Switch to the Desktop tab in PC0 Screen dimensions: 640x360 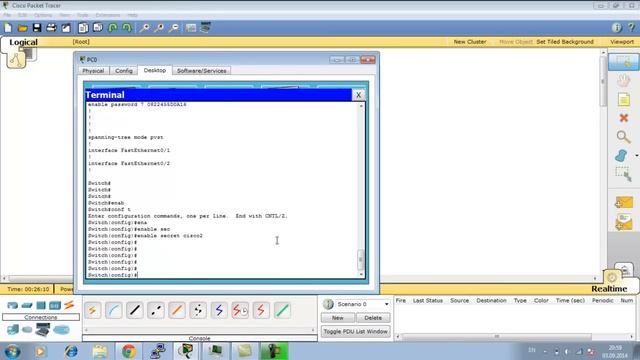(155, 70)
